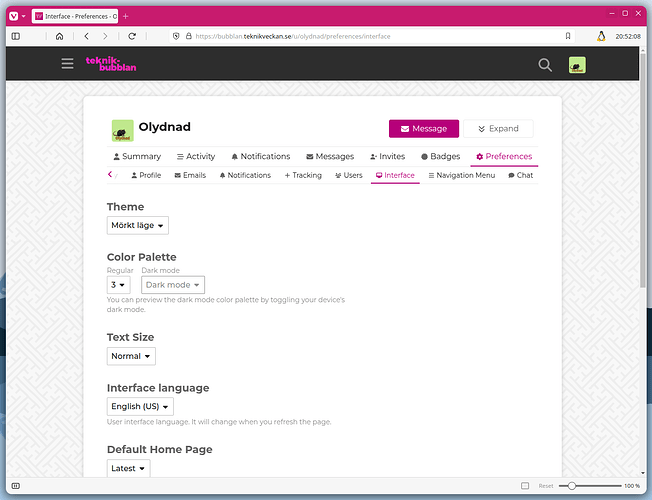Image resolution: width=652 pixels, height=500 pixels.
Task: Expand the Regular color palette dropdown
Action: (119, 285)
